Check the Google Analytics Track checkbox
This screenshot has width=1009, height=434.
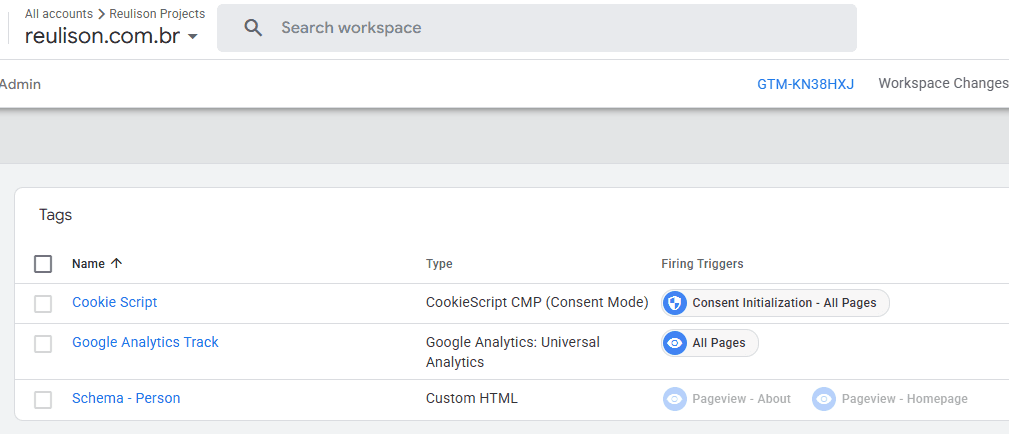43,344
